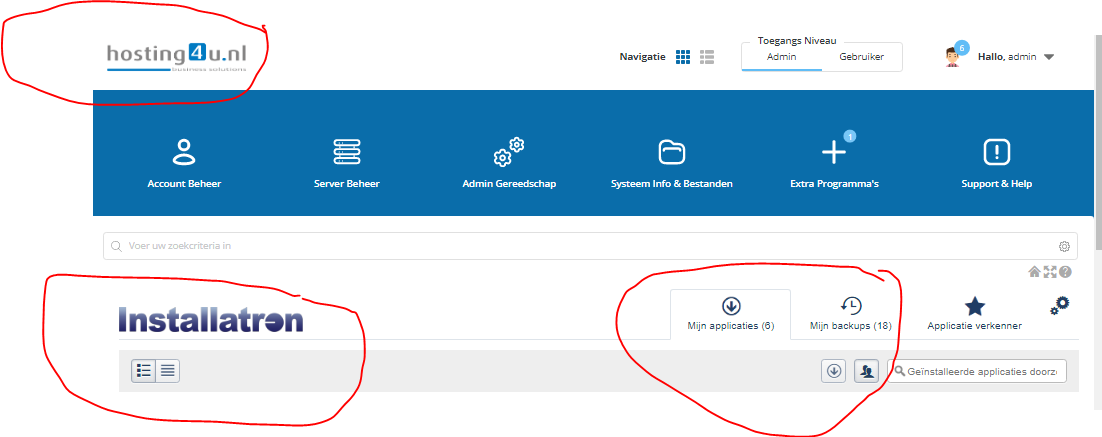Viewport: 1102px width, 437px height.
Task: Focus the 'Voer uw zoekcriteria in' search field
Action: tap(590, 246)
